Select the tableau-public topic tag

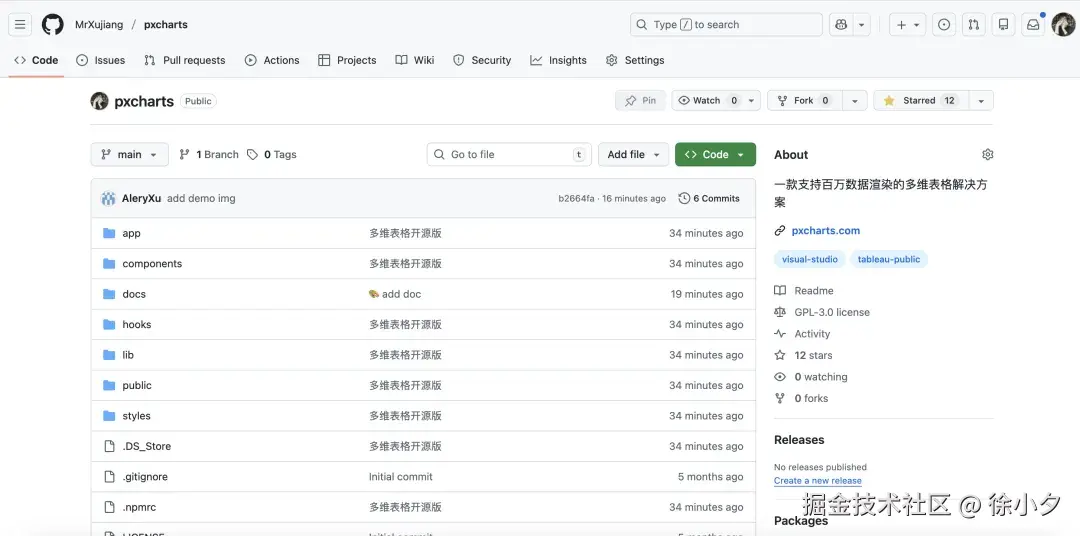coord(889,260)
